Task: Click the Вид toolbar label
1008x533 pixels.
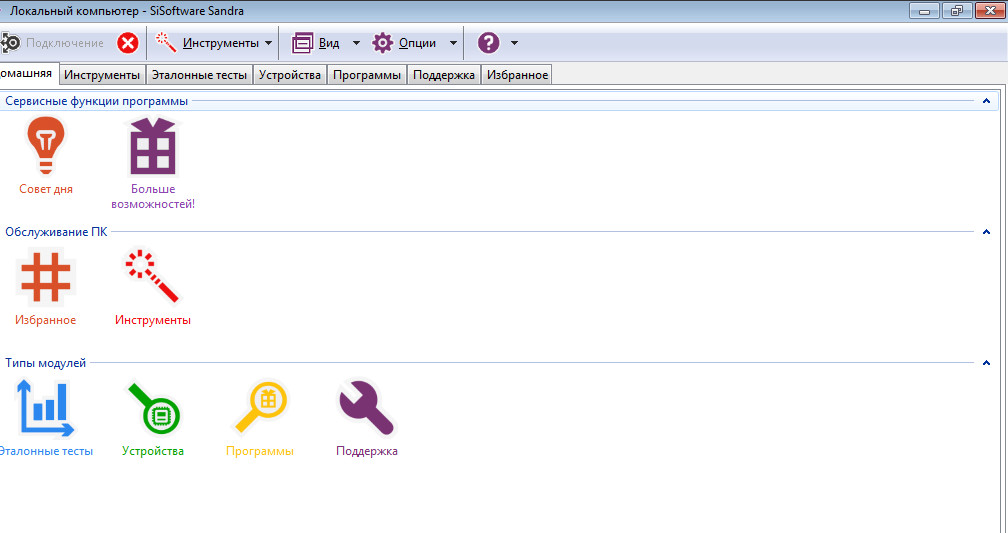Action: point(329,43)
